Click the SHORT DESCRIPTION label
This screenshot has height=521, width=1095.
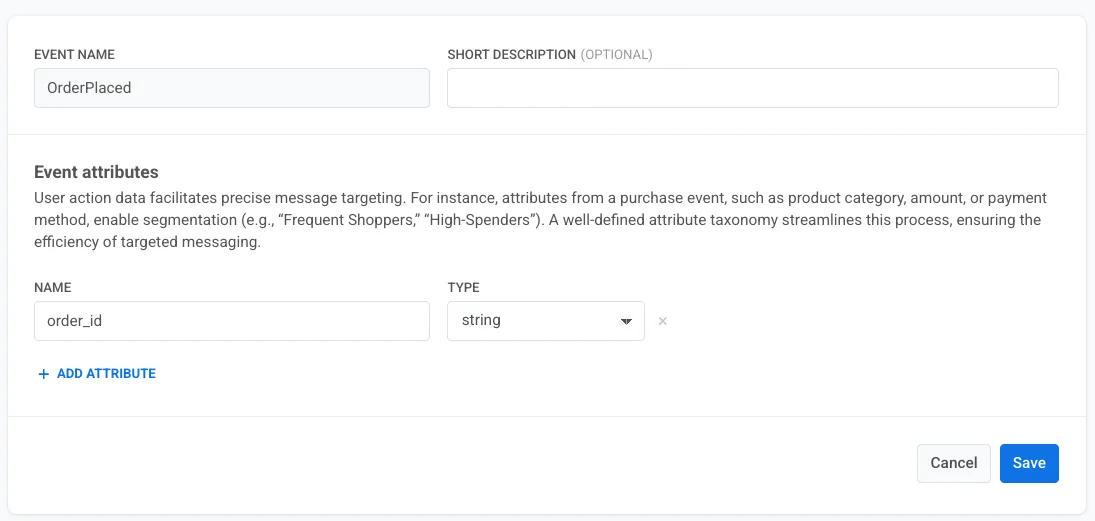[511, 55]
